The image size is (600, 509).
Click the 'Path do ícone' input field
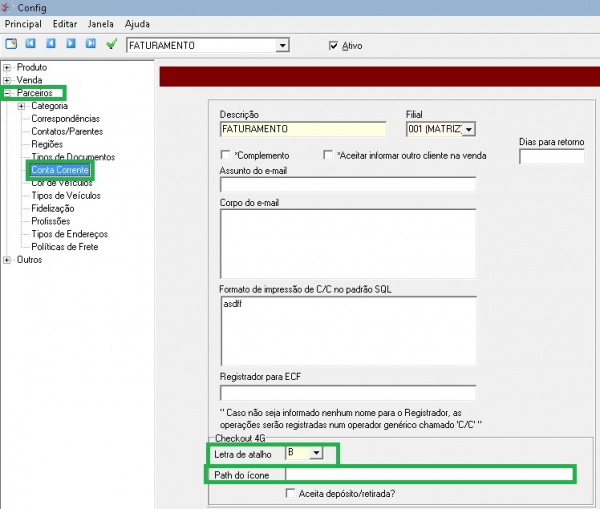pyautogui.click(x=430, y=473)
